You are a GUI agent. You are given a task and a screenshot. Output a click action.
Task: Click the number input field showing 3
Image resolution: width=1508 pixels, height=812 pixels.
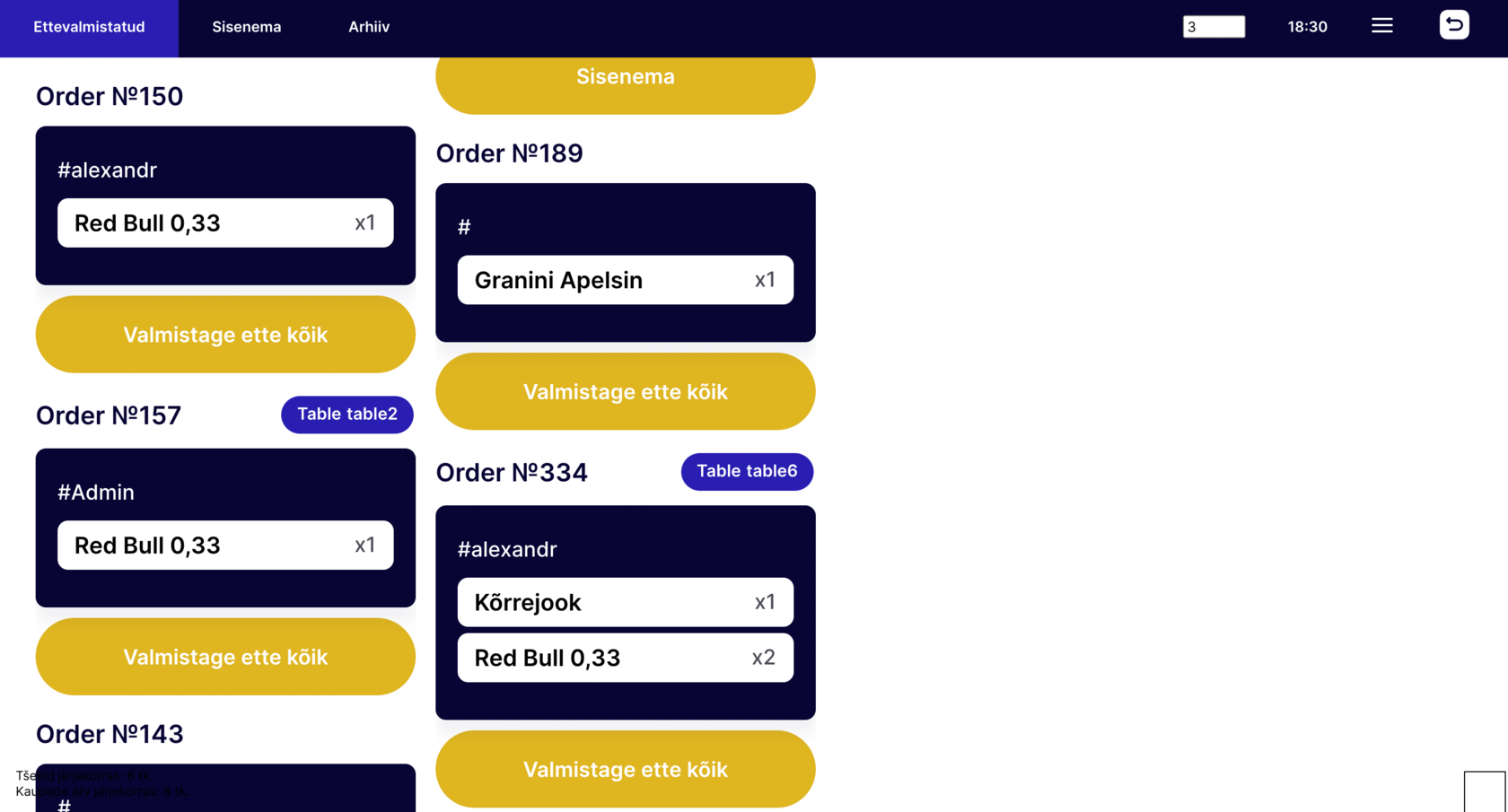point(1213,27)
